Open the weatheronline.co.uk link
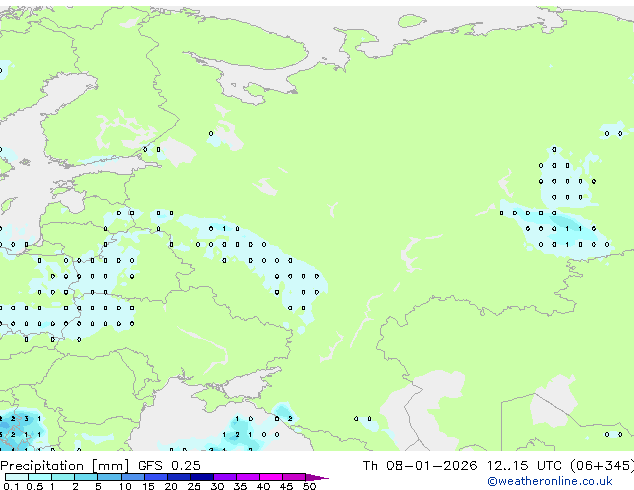The height and width of the screenshot is (490, 634). coord(550,481)
